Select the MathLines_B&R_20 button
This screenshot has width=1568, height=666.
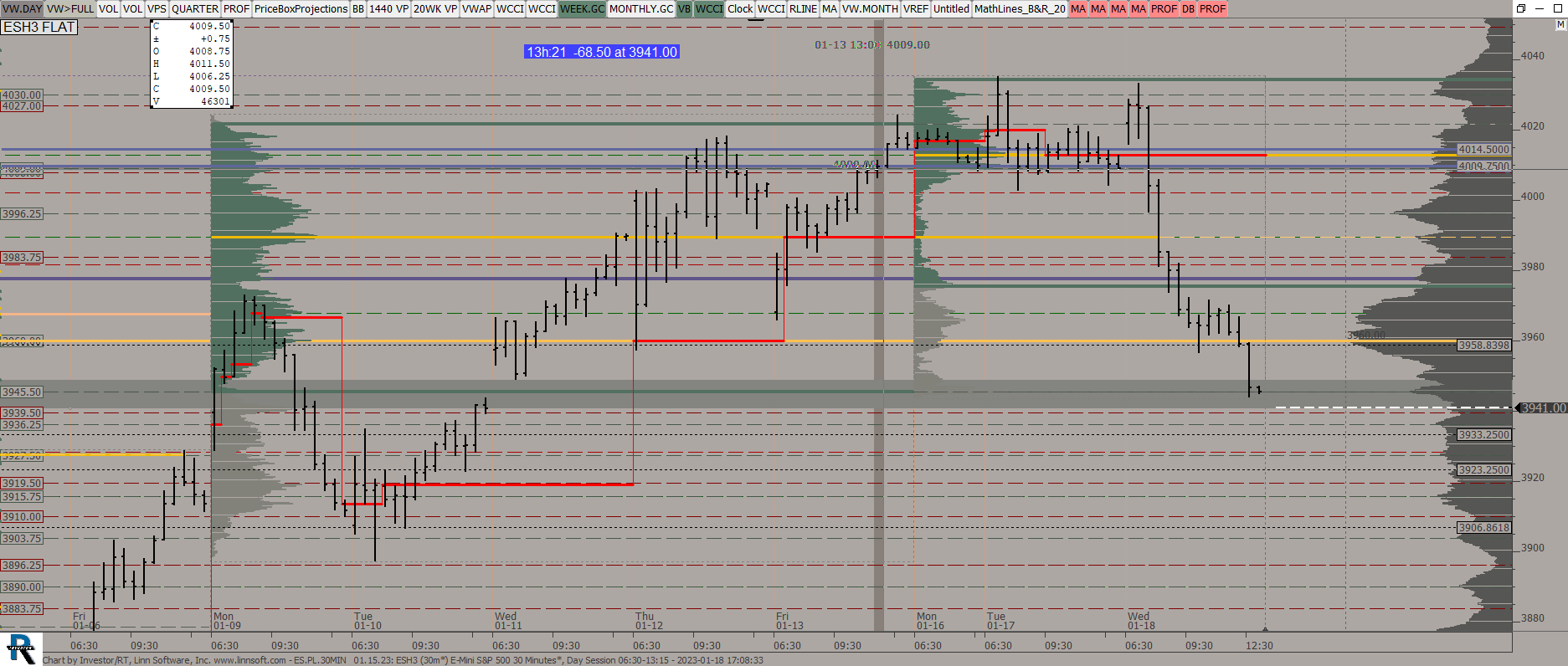tap(1020, 9)
